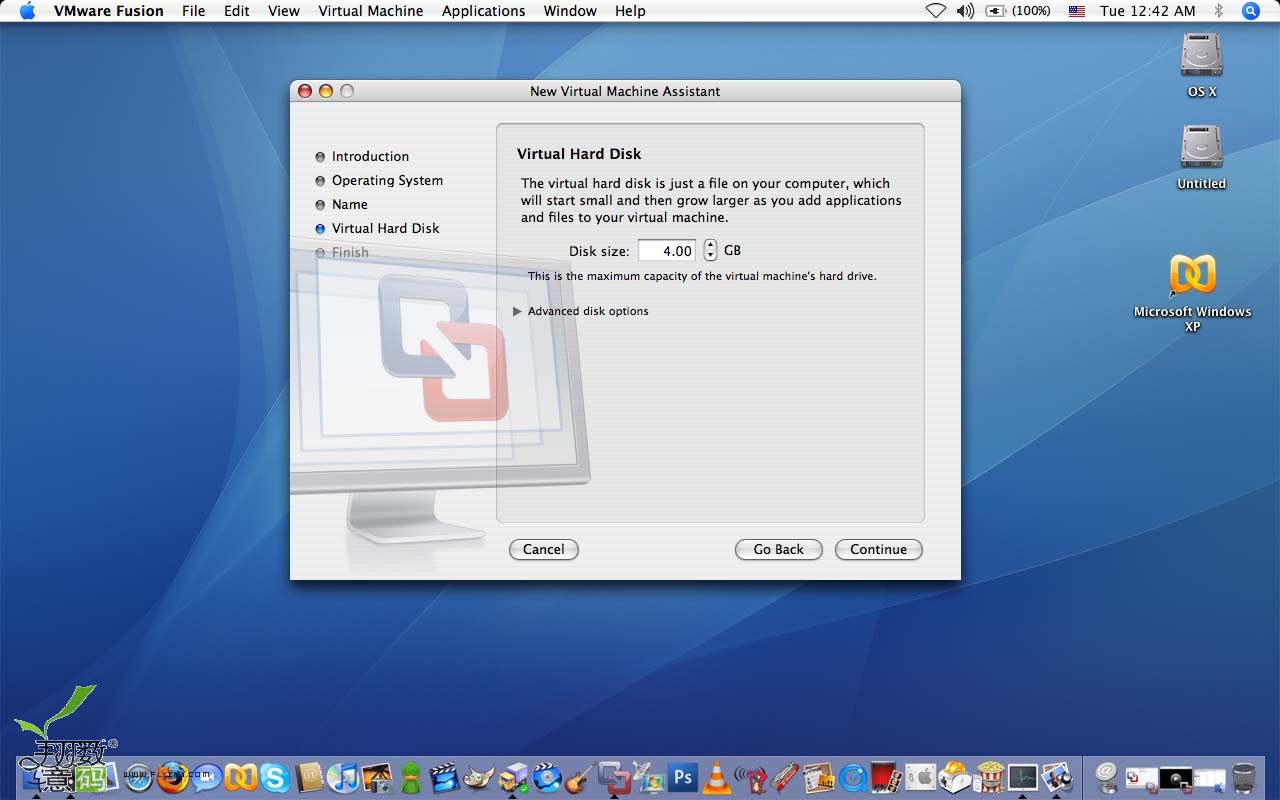Viewport: 1280px width, 800px height.
Task: Launch Firefox from the dock
Action: coord(172,777)
